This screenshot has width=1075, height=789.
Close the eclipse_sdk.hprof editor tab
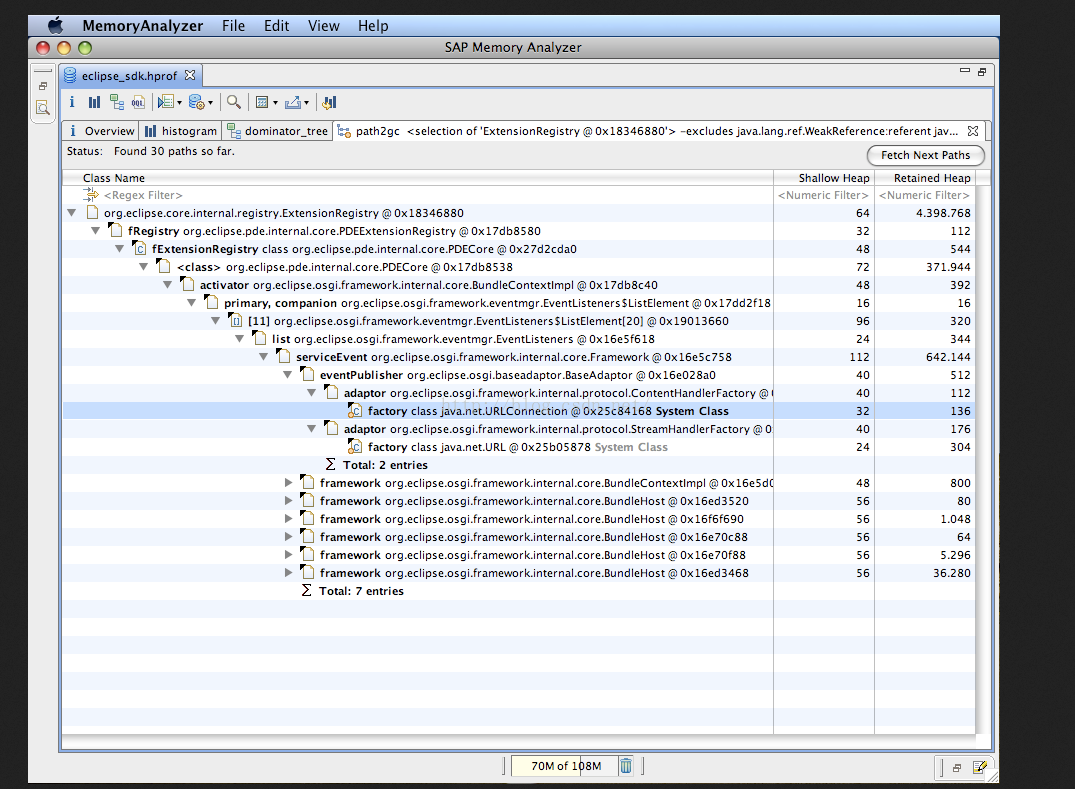[190, 75]
